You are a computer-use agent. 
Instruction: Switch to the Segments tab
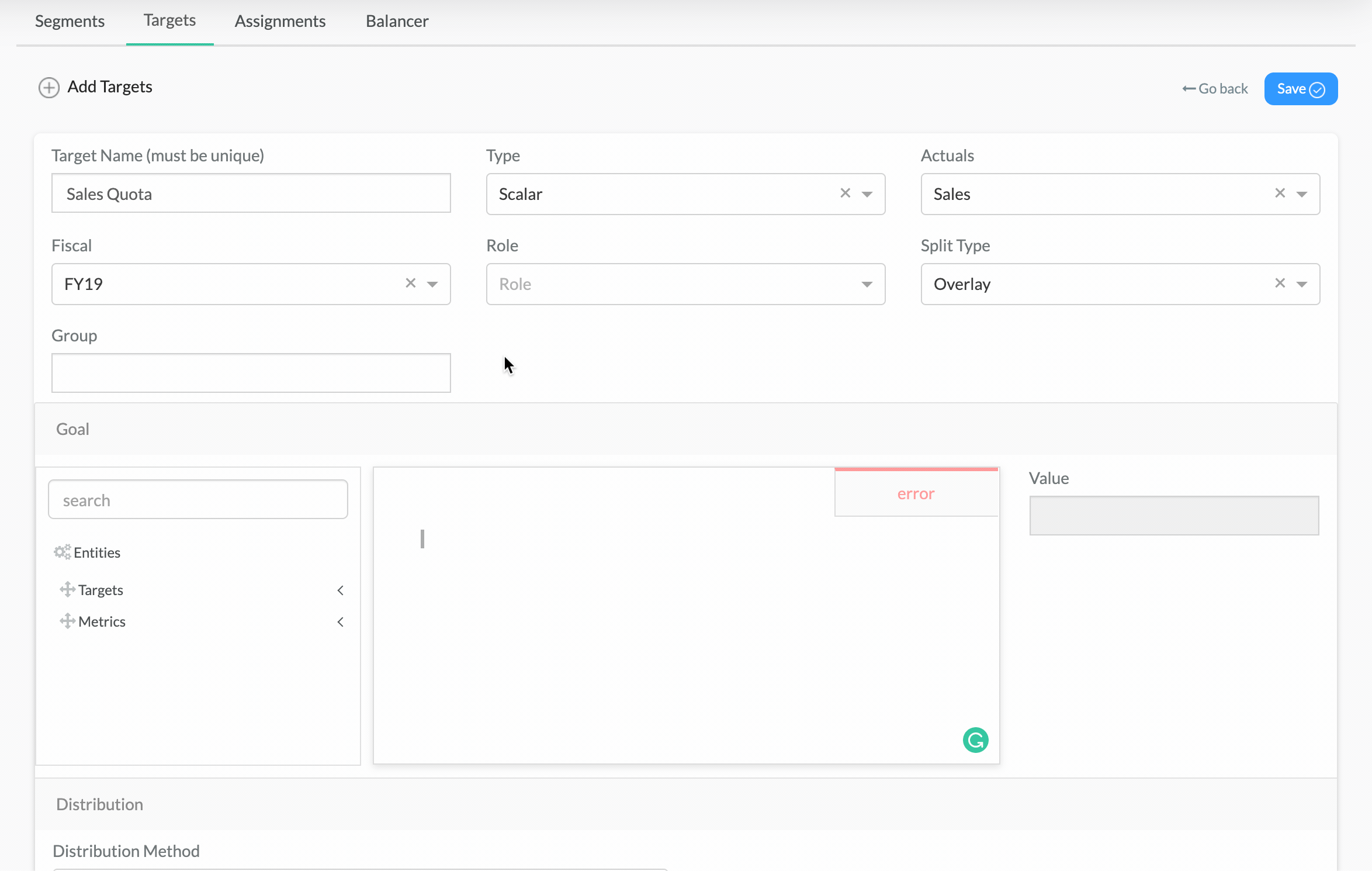pos(70,22)
